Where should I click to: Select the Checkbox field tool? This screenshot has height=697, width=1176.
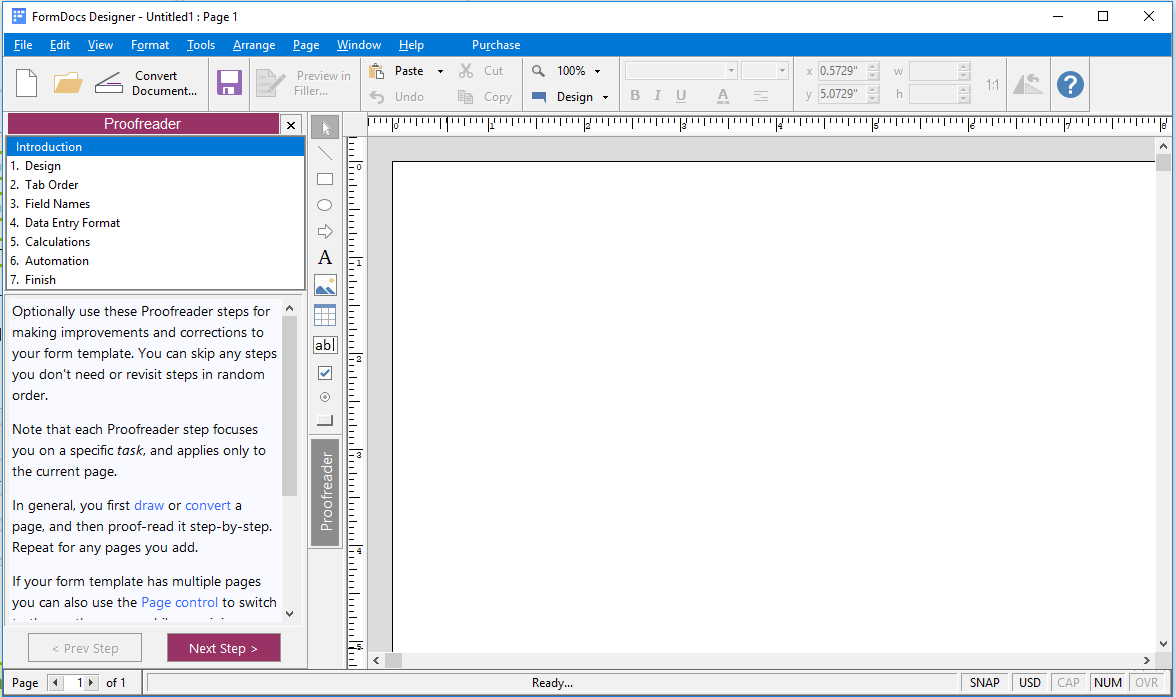tap(325, 373)
